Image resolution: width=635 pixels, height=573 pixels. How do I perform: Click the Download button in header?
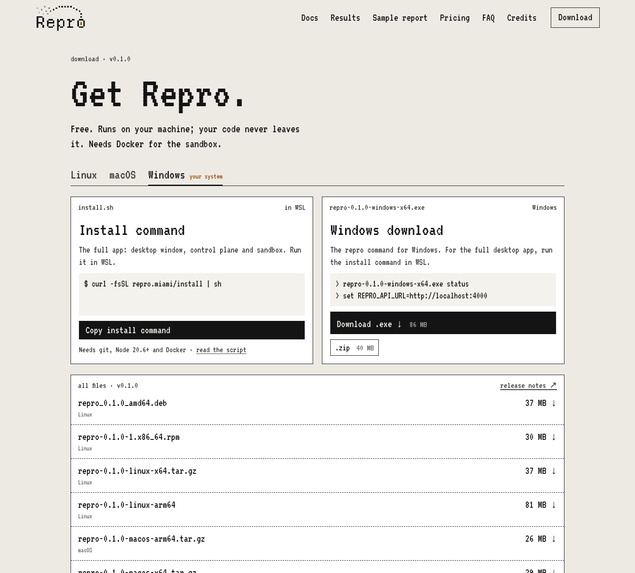(575, 17)
